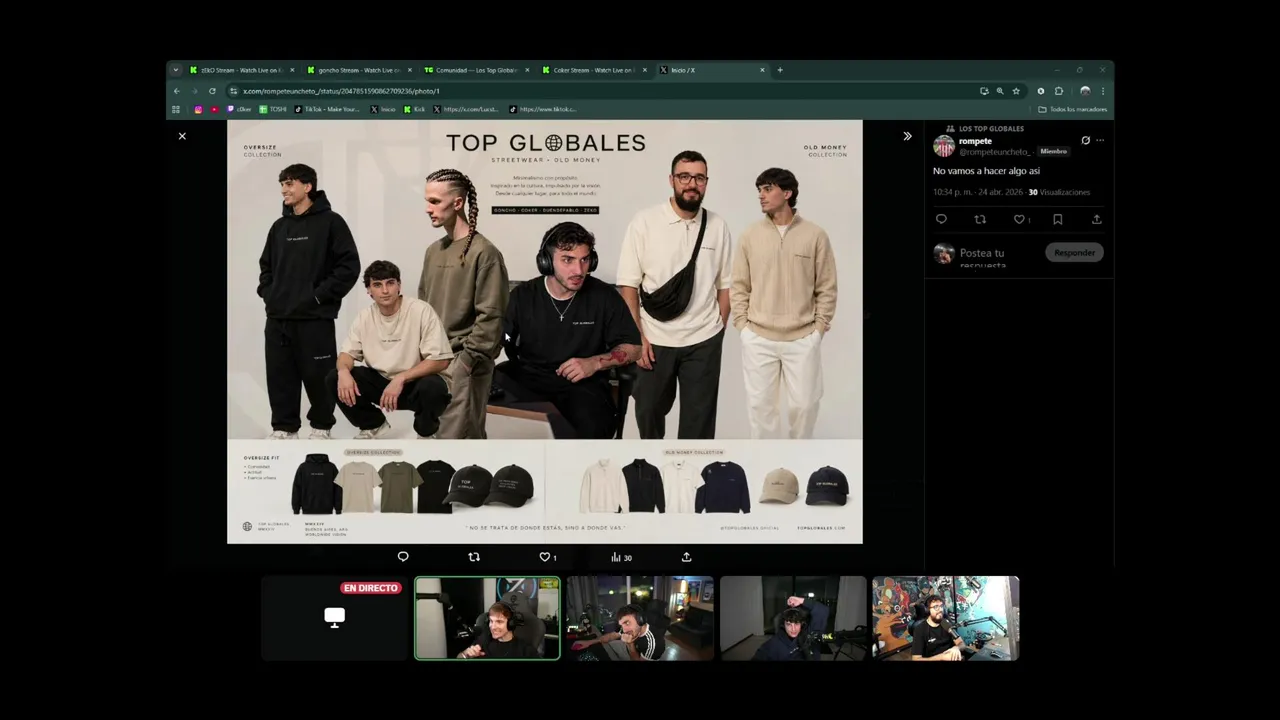Reload the page

(x=212, y=91)
